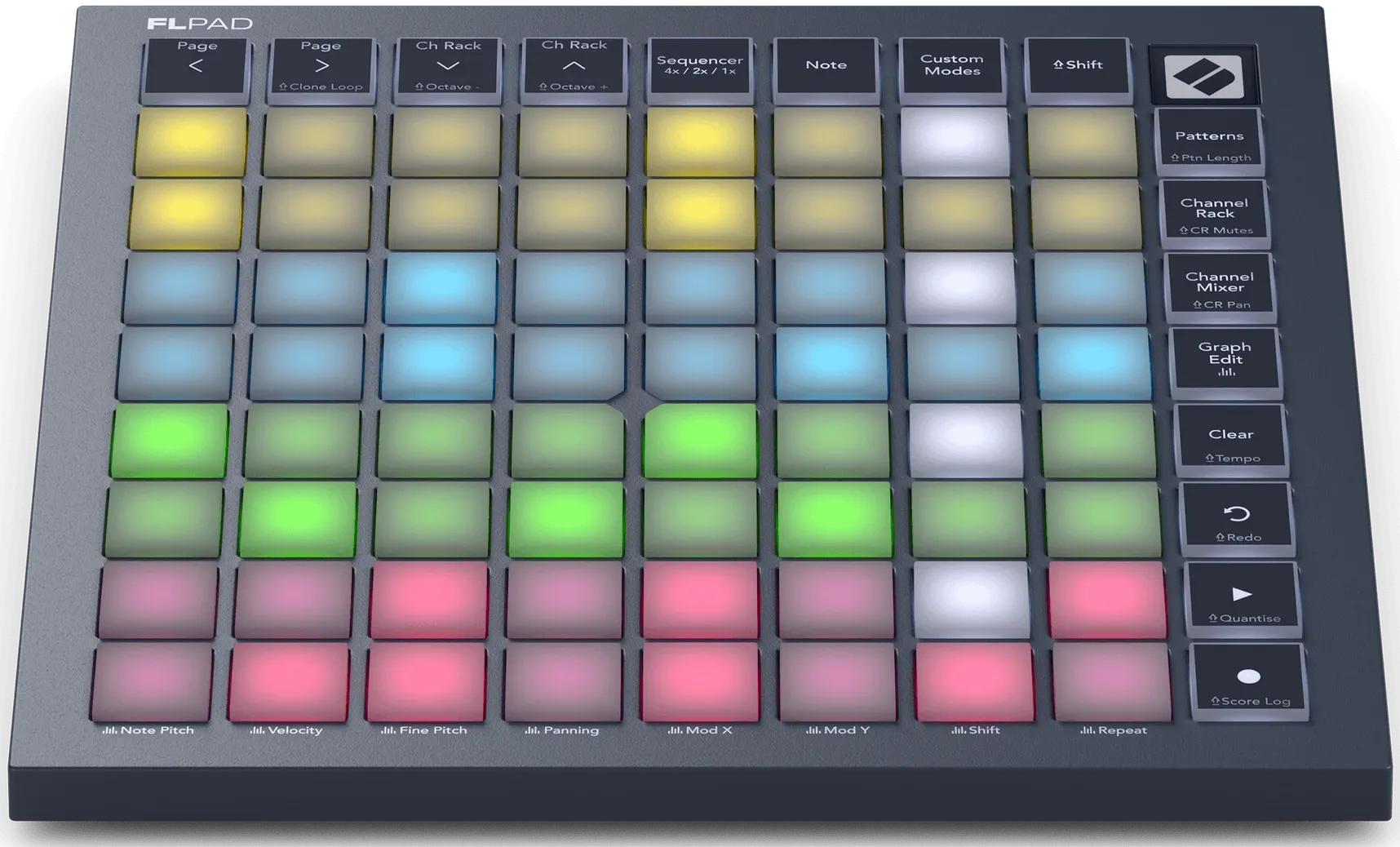This screenshot has height=847, width=1400.
Task: Tap the bottom-row pad above Fine Pitch label
Action: tap(427, 682)
